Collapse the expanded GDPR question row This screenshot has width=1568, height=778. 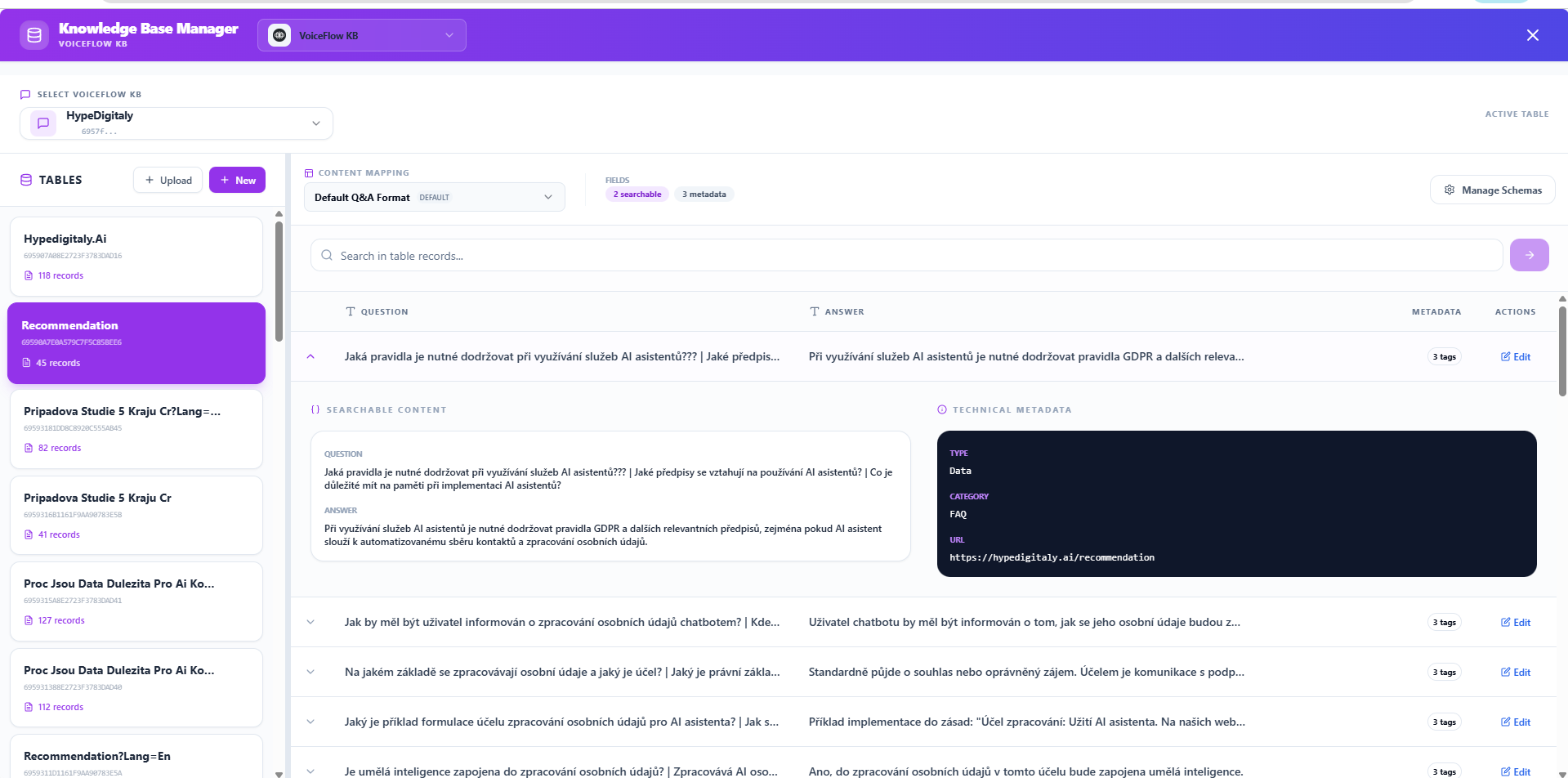pos(310,356)
